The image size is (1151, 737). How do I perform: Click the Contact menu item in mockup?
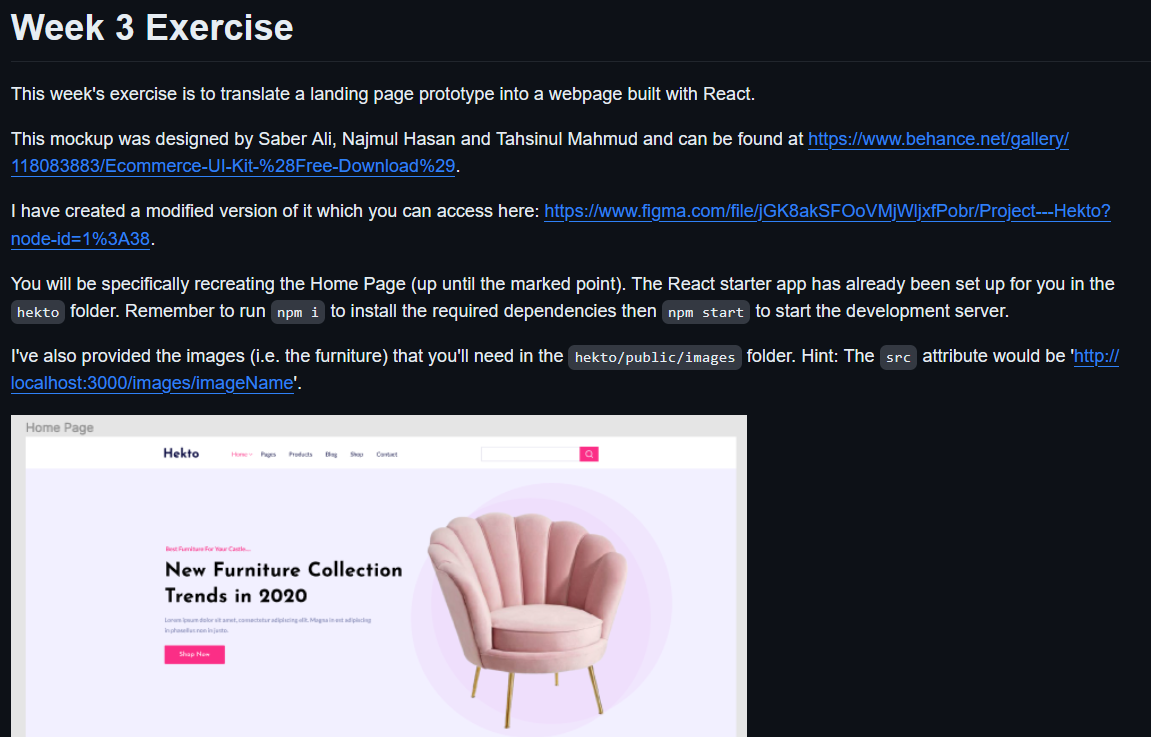click(387, 454)
